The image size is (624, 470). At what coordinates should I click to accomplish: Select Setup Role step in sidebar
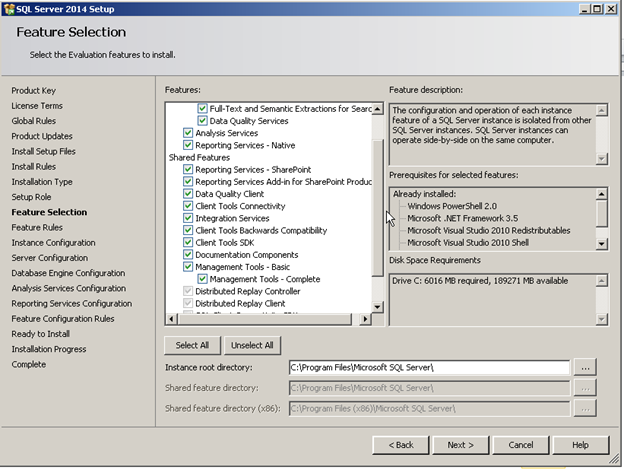click(x=31, y=197)
